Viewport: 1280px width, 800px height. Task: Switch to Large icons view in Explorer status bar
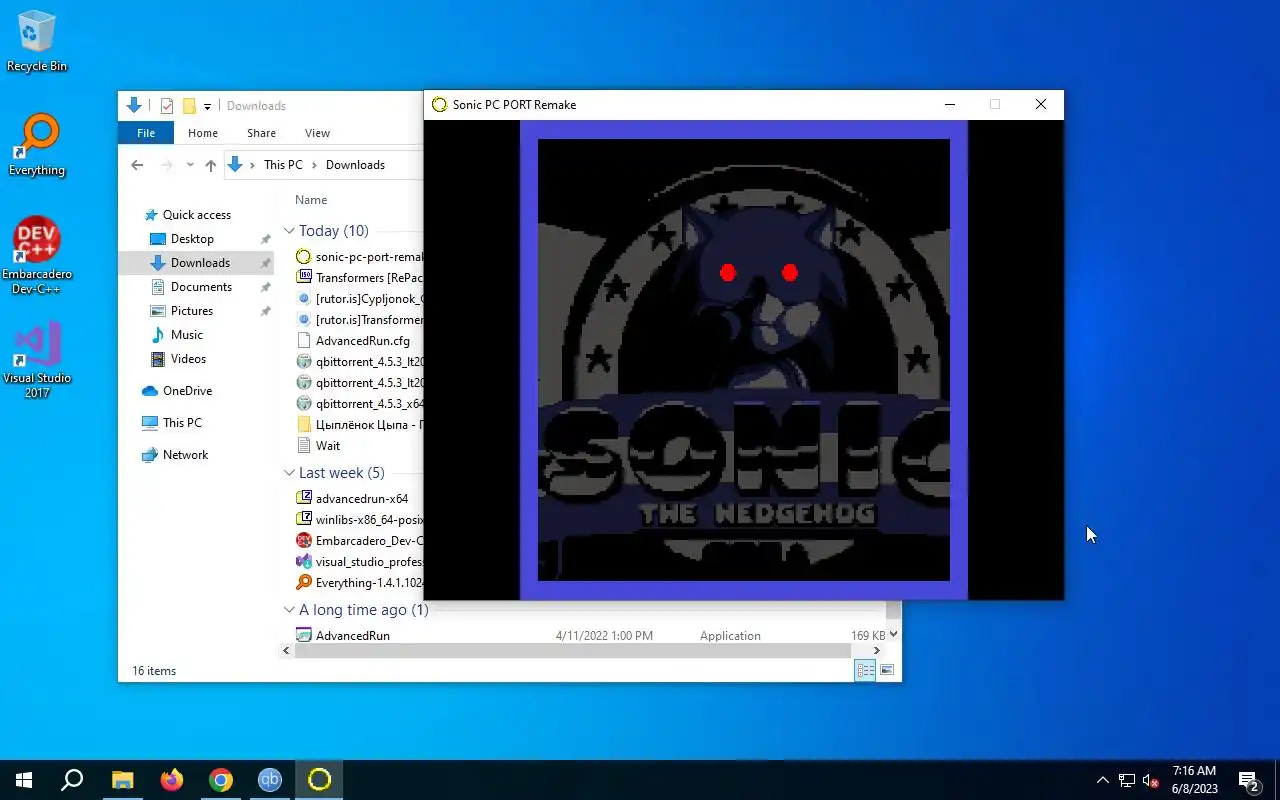click(887, 671)
